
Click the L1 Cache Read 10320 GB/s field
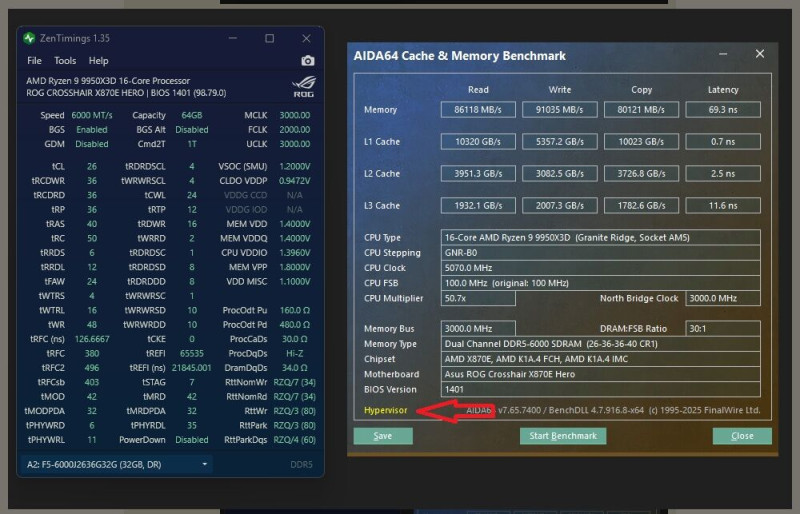[x=478, y=141]
